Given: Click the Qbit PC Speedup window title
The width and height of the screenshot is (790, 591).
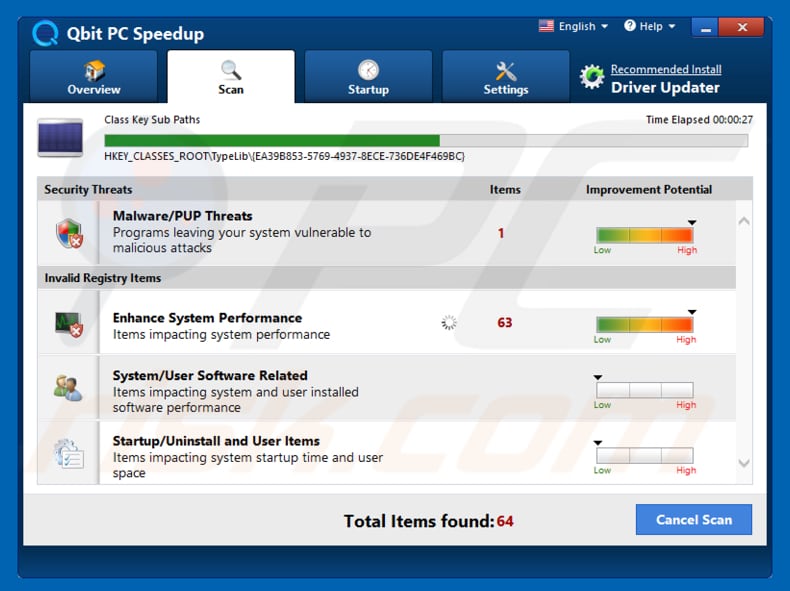Looking at the screenshot, I should 136,34.
